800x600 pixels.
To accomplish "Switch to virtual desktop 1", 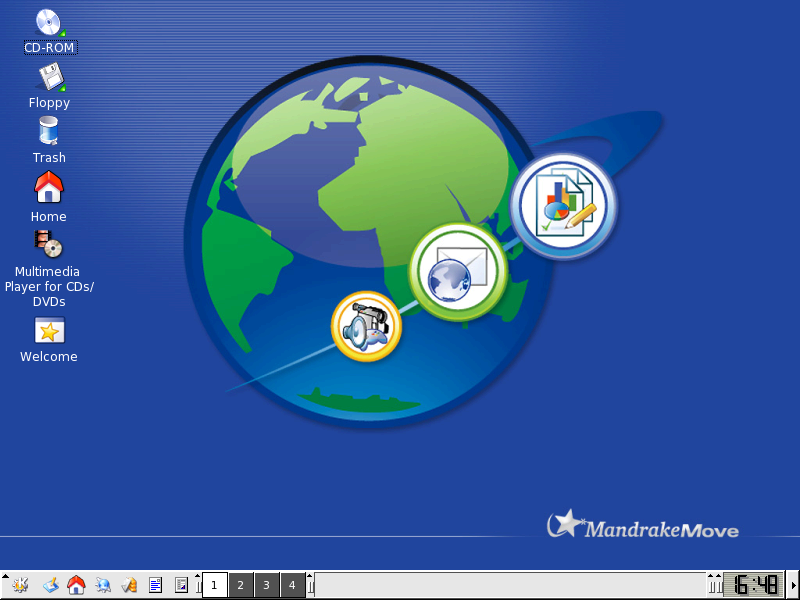I will pyautogui.click(x=215, y=585).
